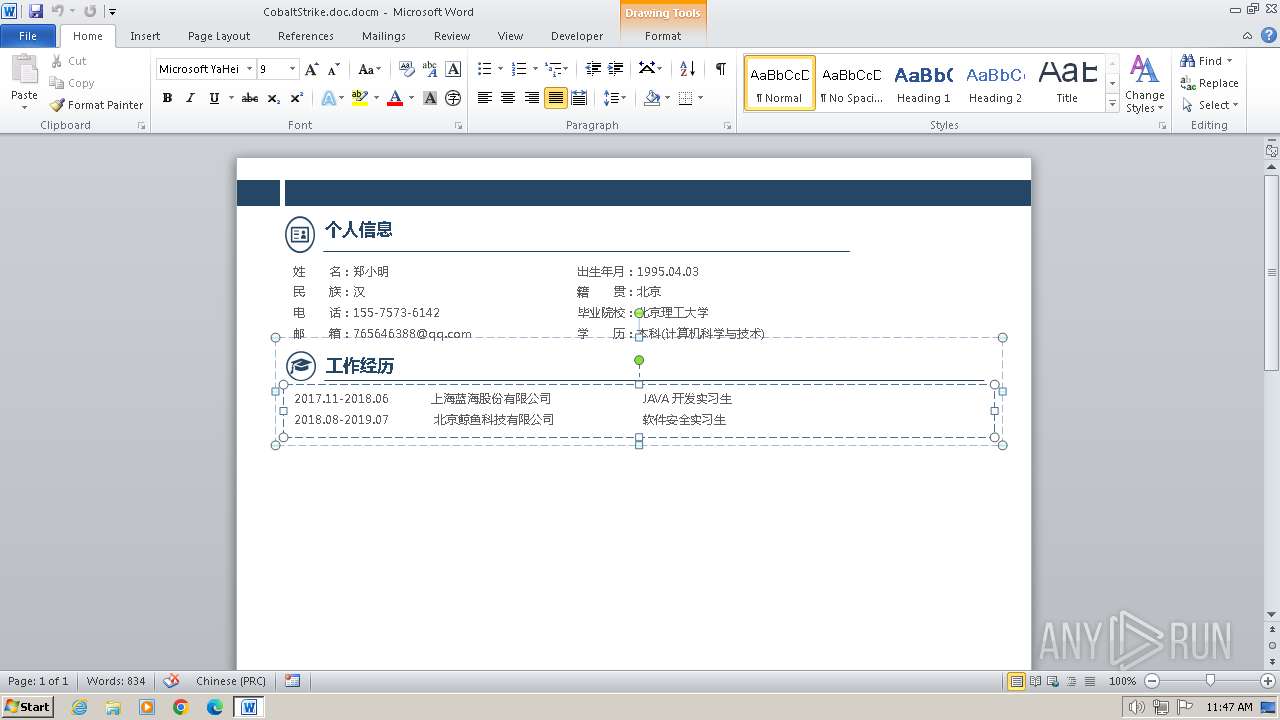Toggle Bold formatting
Viewport: 1280px width, 720px height.
[x=167, y=98]
